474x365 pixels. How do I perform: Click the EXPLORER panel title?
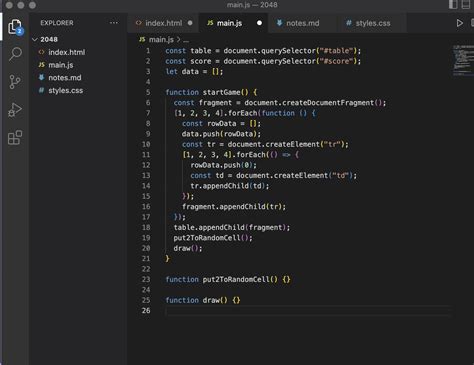coord(57,23)
